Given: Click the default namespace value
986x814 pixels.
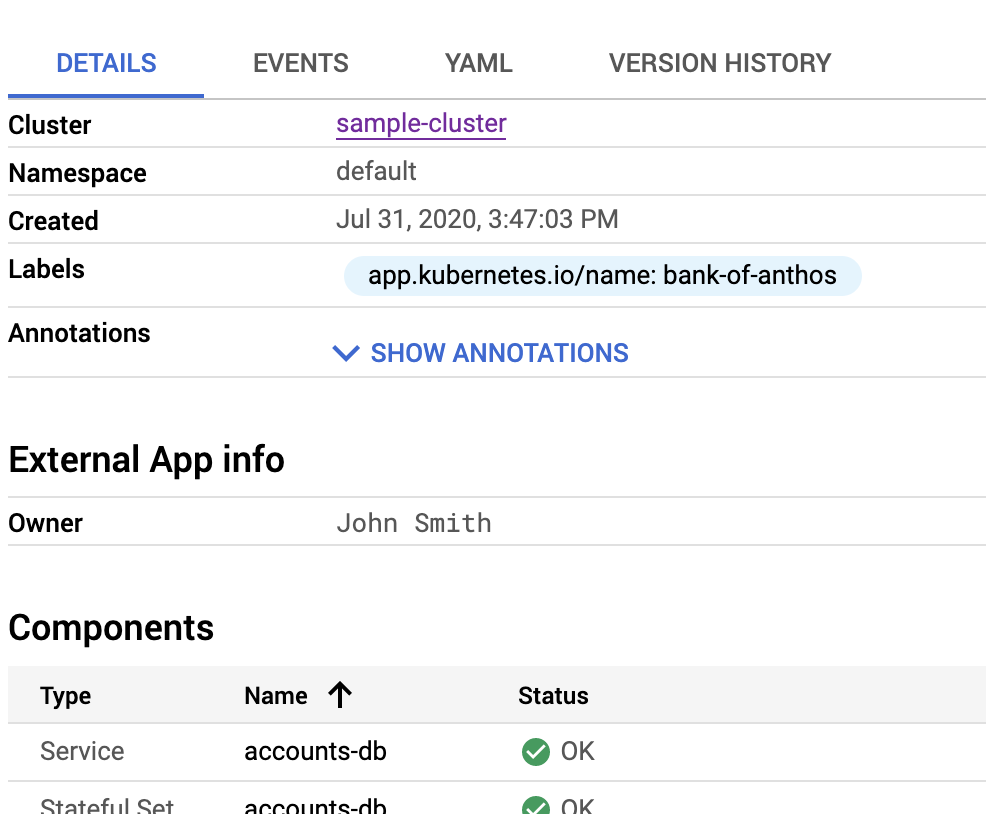Looking at the screenshot, I should [x=376, y=171].
